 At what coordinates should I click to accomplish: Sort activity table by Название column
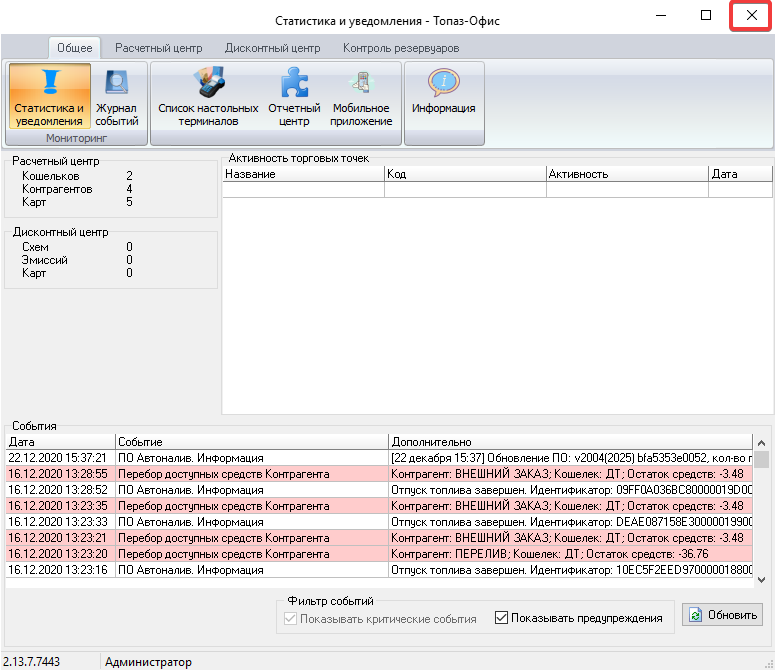click(x=303, y=174)
